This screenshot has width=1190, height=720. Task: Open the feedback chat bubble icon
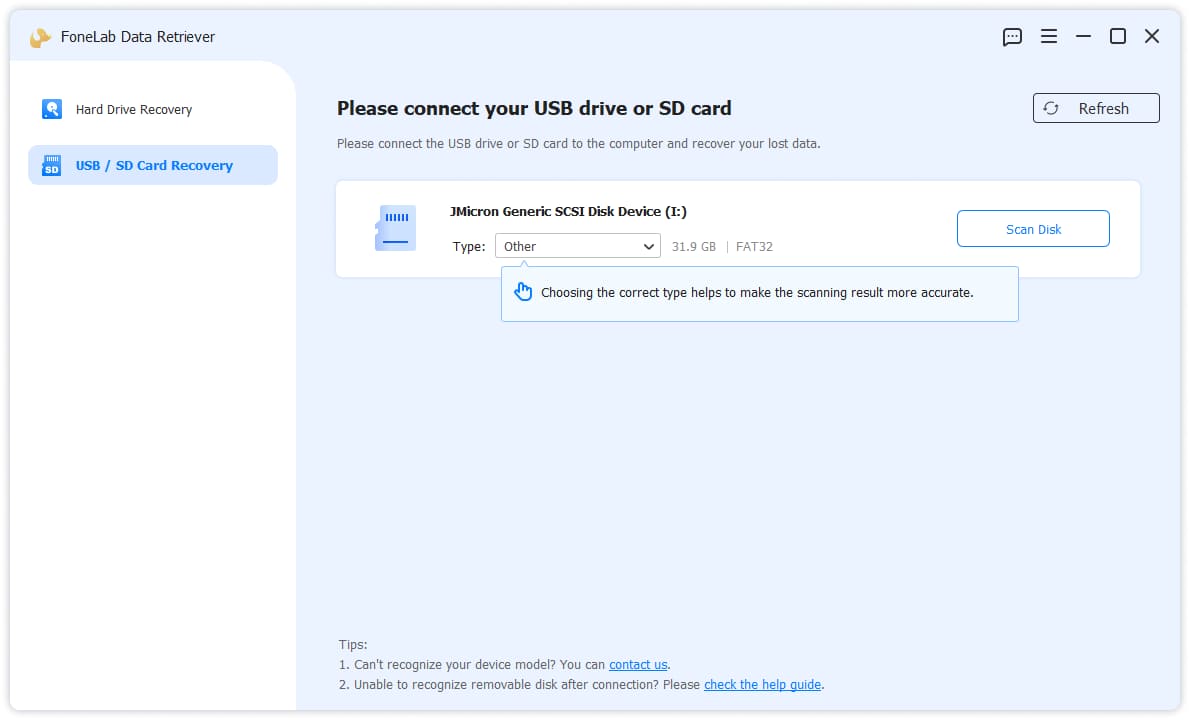(x=1012, y=36)
